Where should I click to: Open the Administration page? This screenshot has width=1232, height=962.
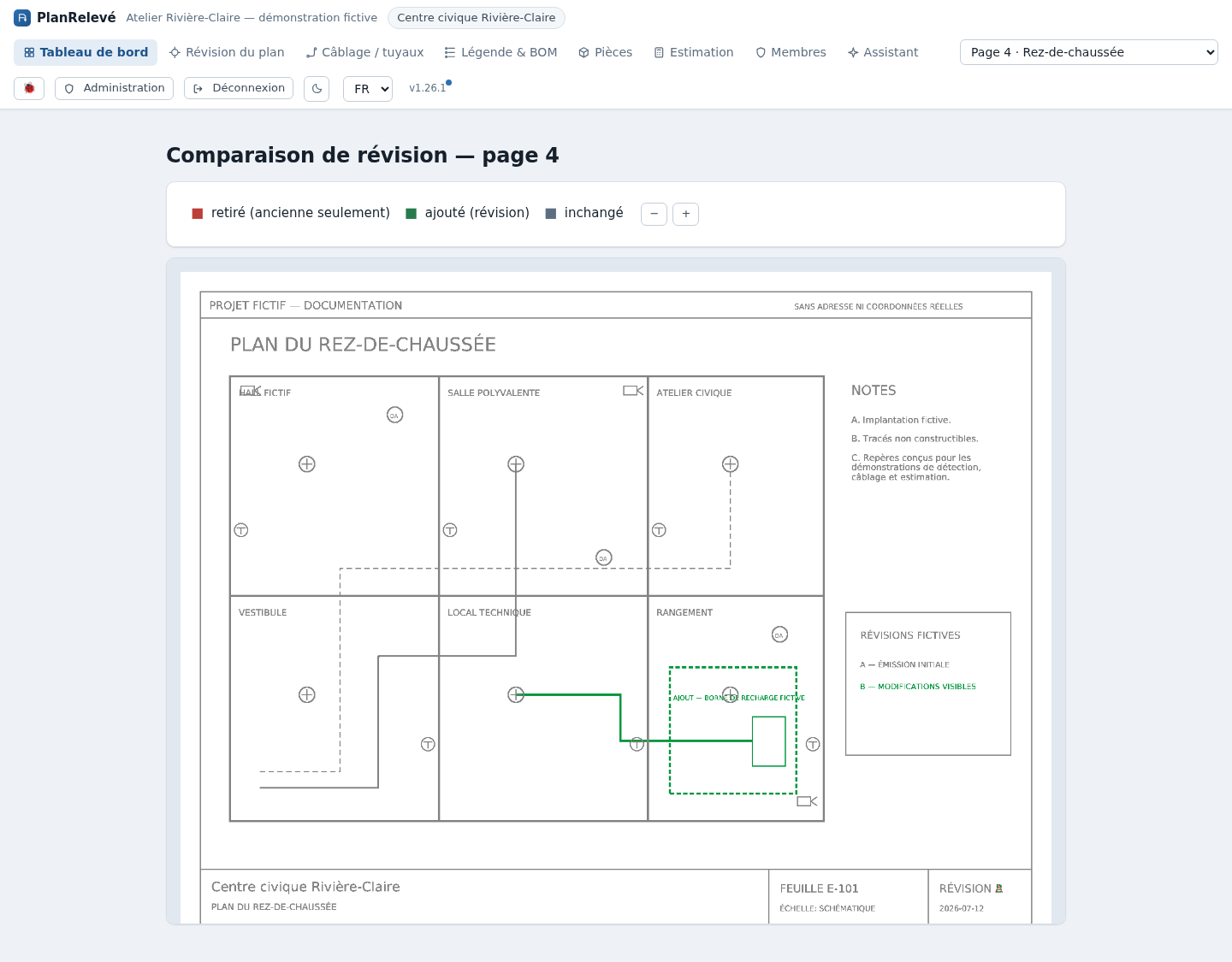114,88
